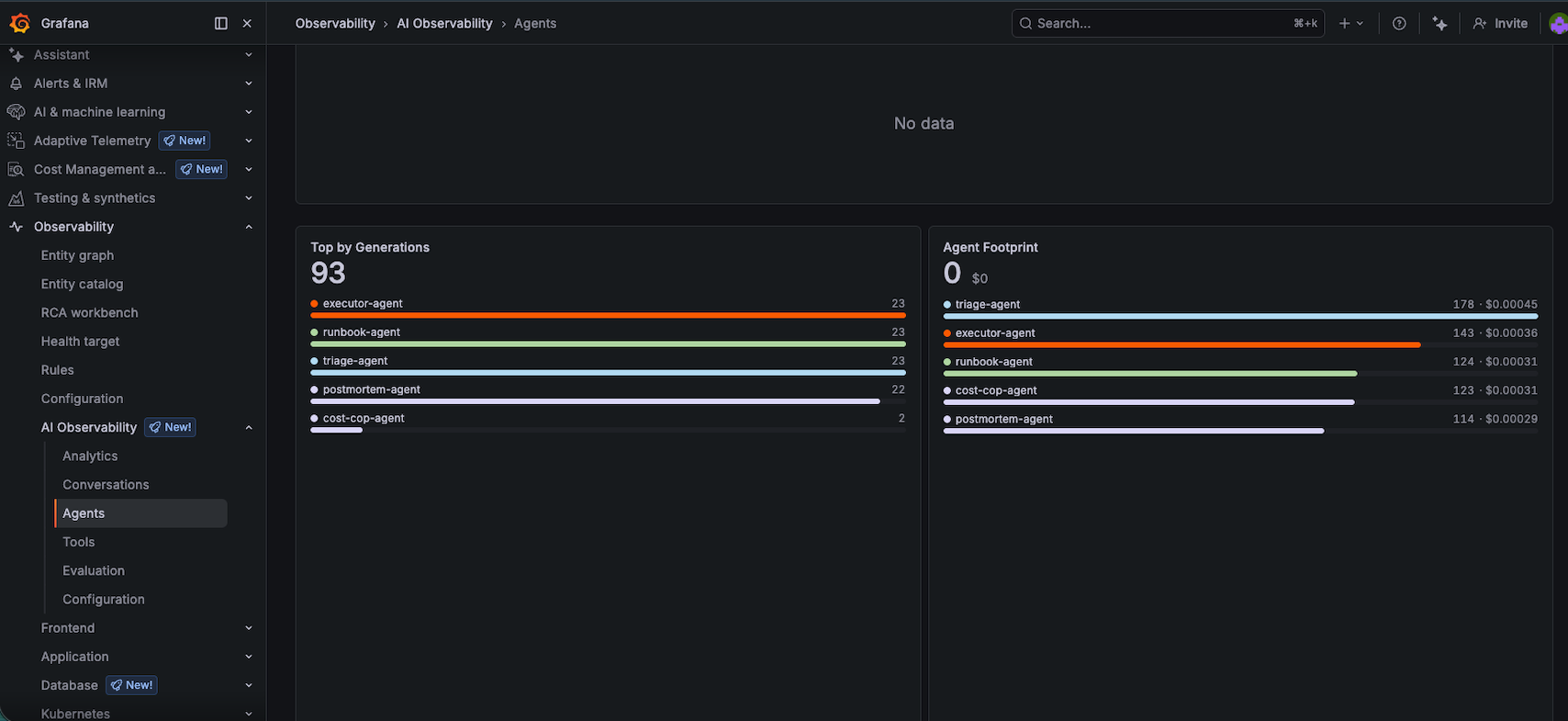Open Observability Configuration above AI Observability

pos(82,399)
